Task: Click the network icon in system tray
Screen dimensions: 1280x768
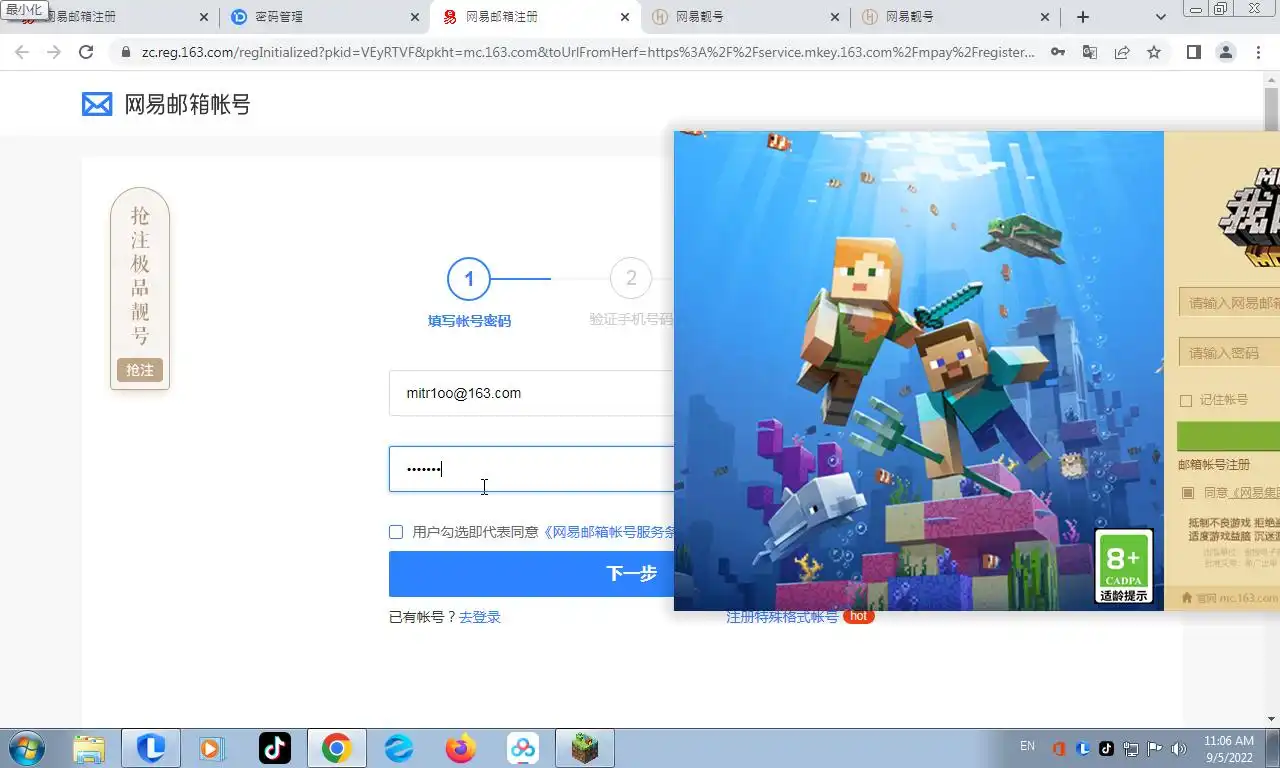Action: [1131, 748]
